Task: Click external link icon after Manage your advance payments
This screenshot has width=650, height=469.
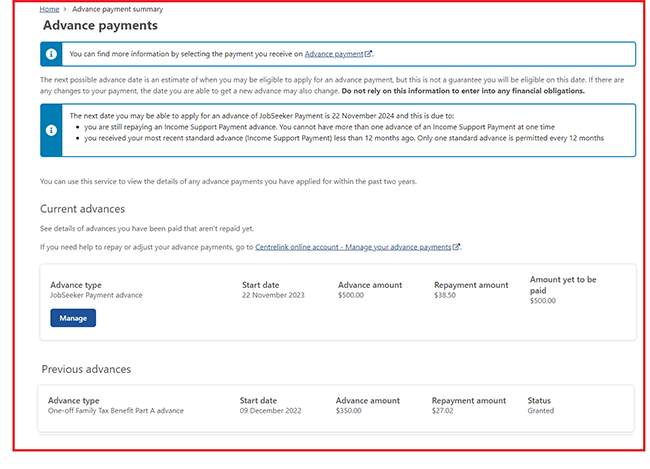Action: click(457, 246)
